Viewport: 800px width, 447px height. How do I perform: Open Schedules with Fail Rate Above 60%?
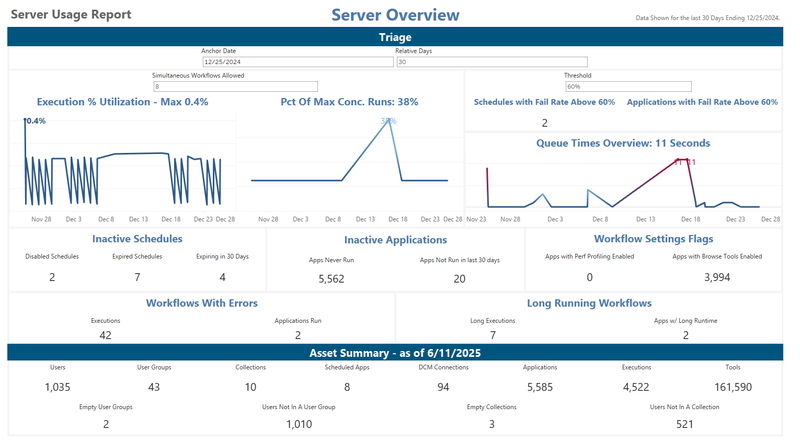(x=544, y=102)
